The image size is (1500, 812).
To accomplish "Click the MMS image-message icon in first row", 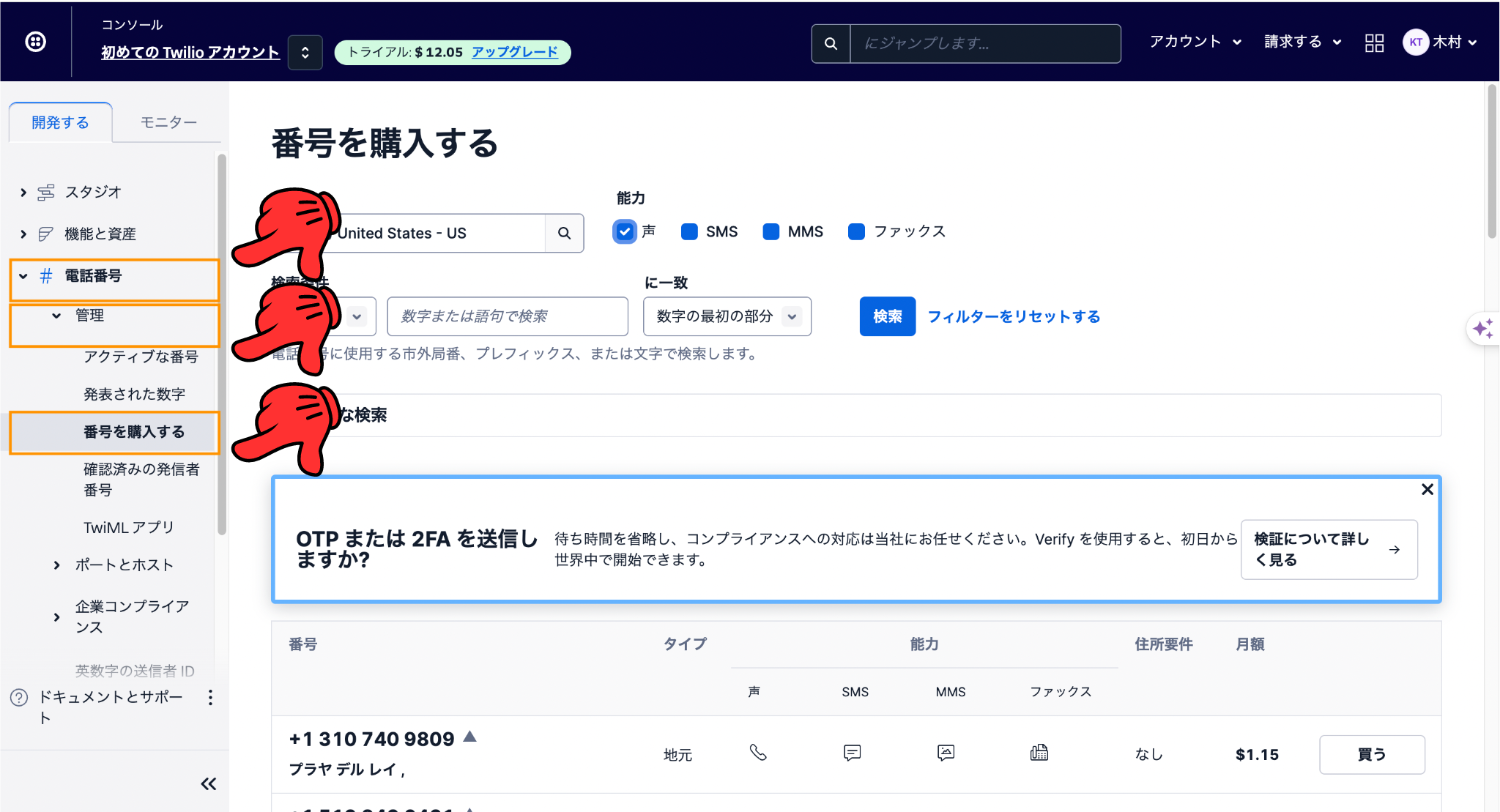I will pyautogui.click(x=946, y=753).
